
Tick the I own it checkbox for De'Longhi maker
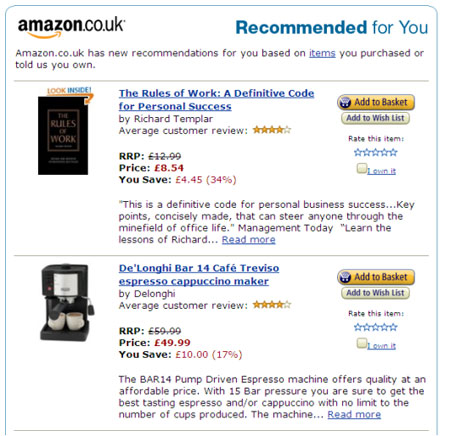click(x=362, y=343)
